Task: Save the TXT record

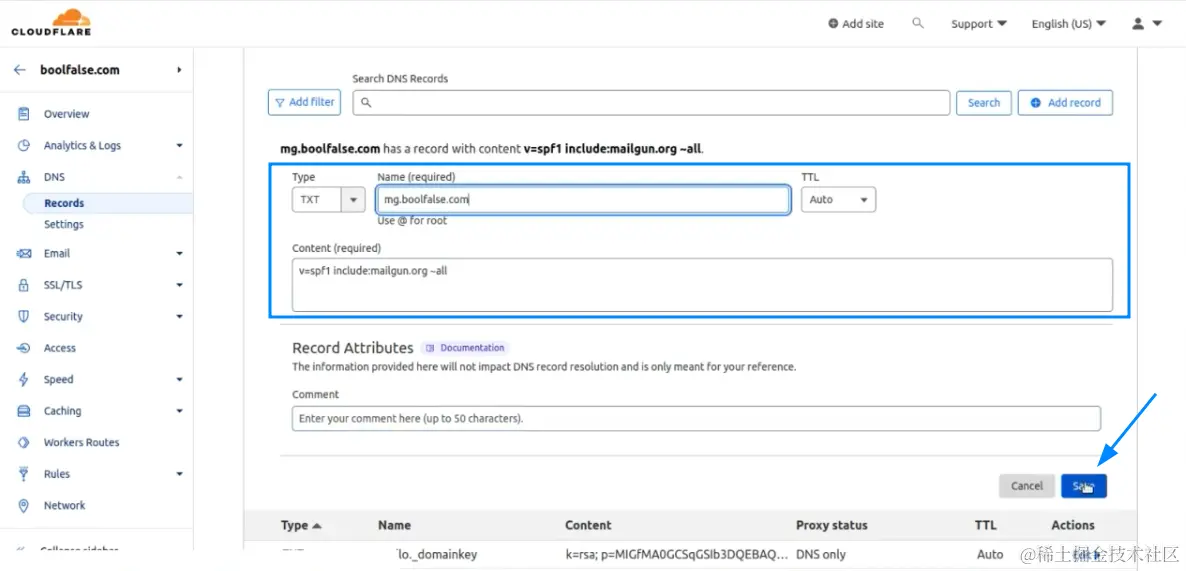Action: 1084,486
